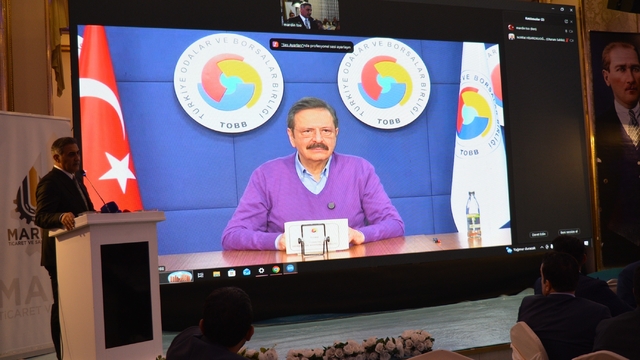Image resolution: width=640 pixels, height=360 pixels.
Task: Select the self-view video thumbnail at top
Action: 311,15
